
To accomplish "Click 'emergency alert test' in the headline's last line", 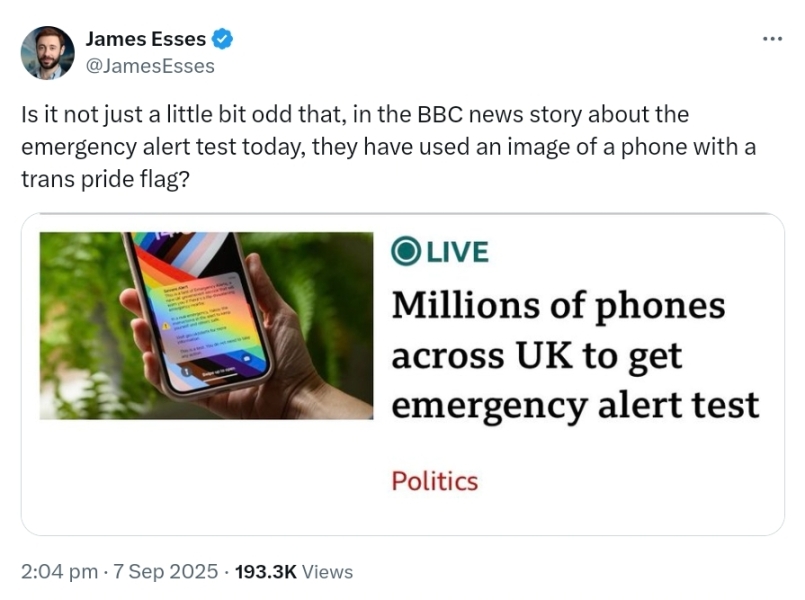I will coord(574,406).
